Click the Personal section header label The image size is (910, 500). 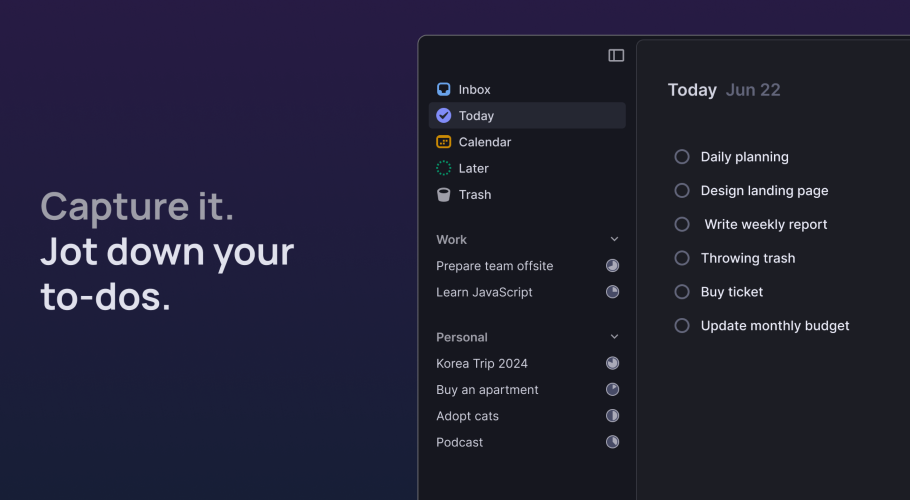(462, 337)
